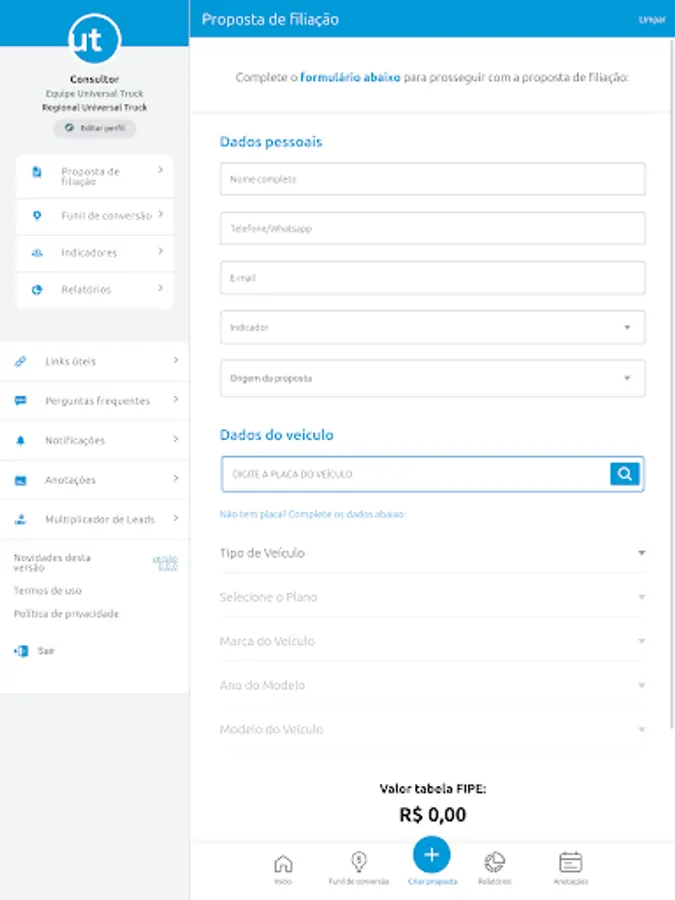675x900 pixels.
Task: Click the Editar perfil button
Action: point(94,129)
